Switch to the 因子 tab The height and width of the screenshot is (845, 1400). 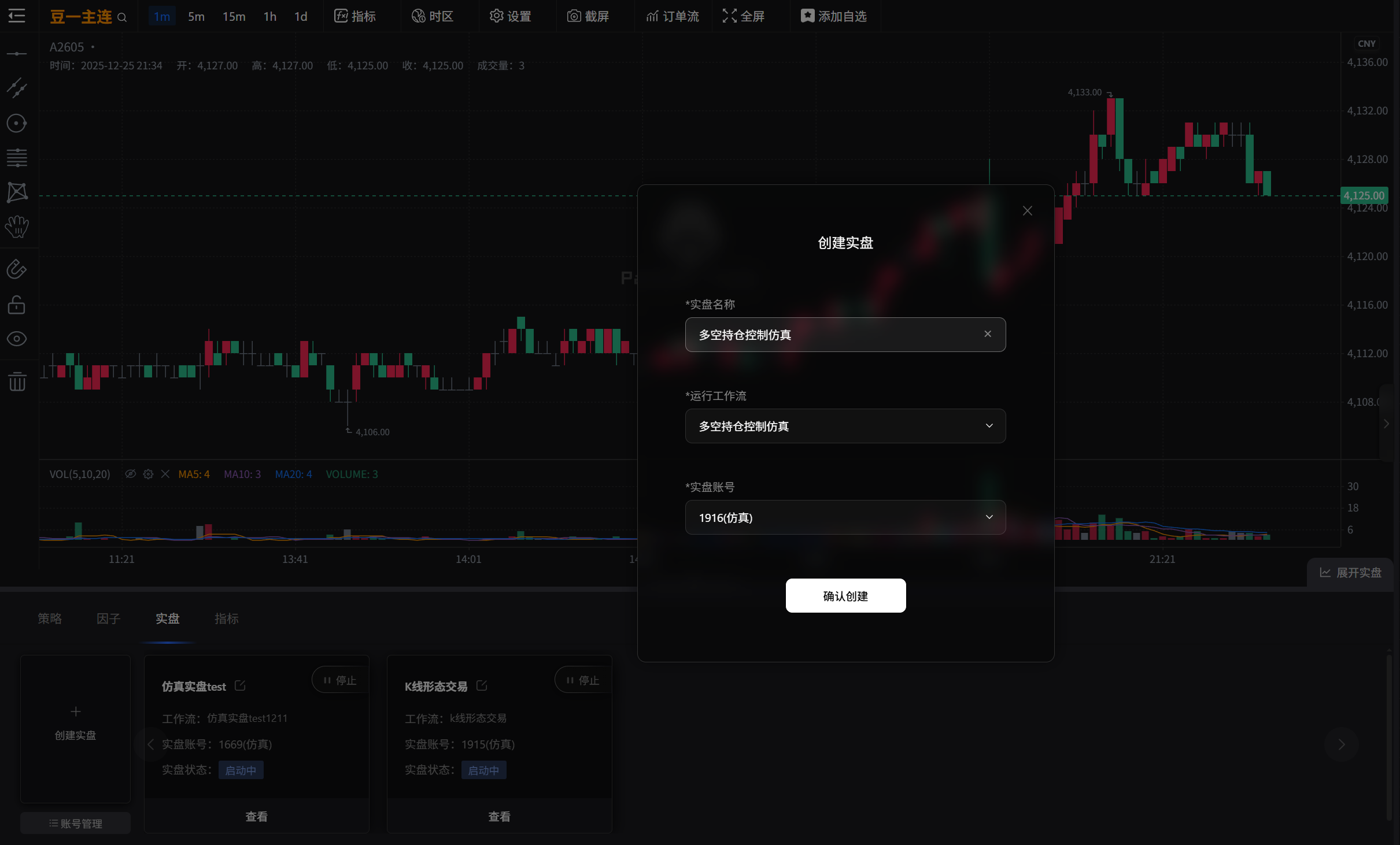[109, 618]
